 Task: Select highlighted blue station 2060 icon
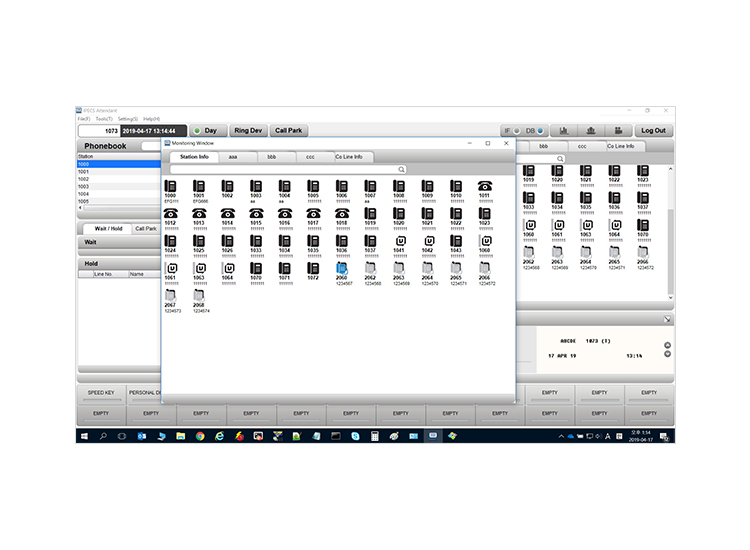342,268
